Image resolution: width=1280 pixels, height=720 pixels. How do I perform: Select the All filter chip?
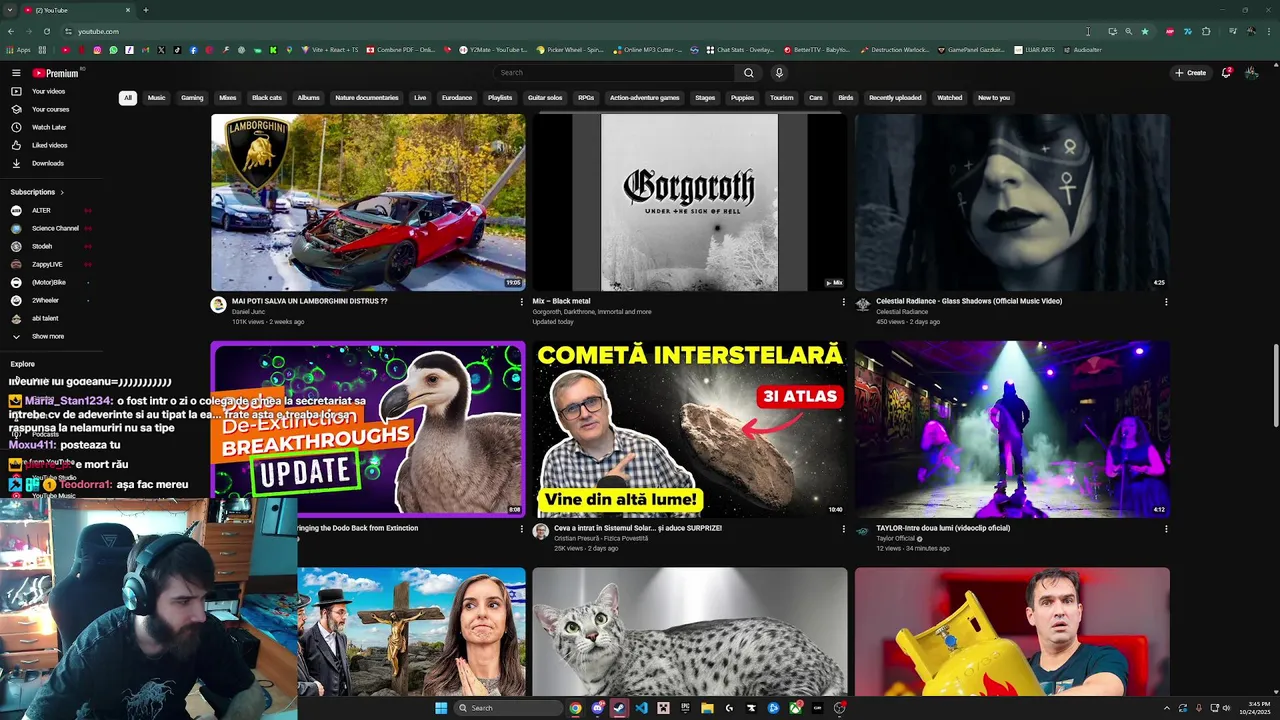coord(128,98)
